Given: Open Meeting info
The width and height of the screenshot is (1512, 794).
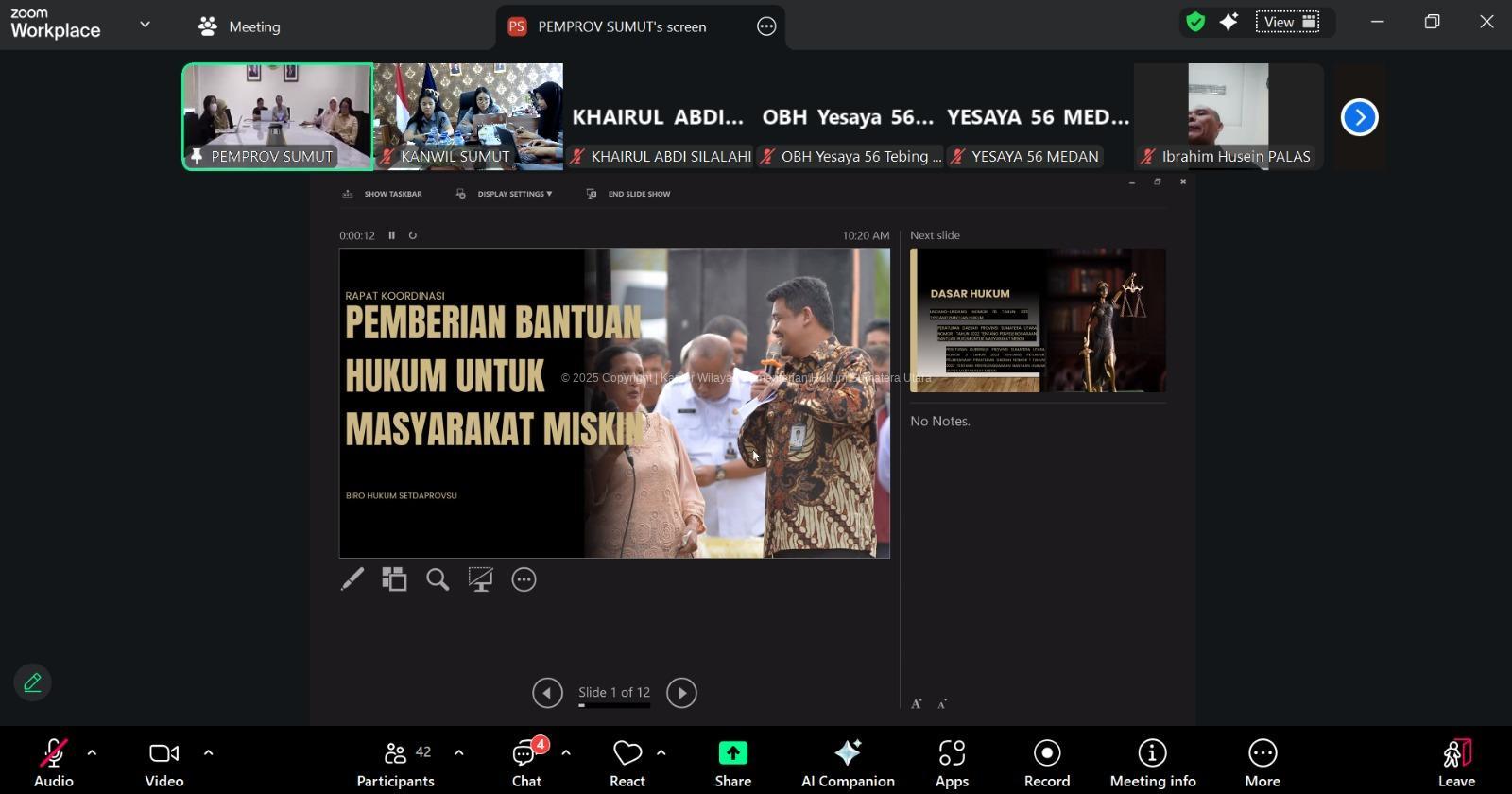Looking at the screenshot, I should tap(1152, 764).
